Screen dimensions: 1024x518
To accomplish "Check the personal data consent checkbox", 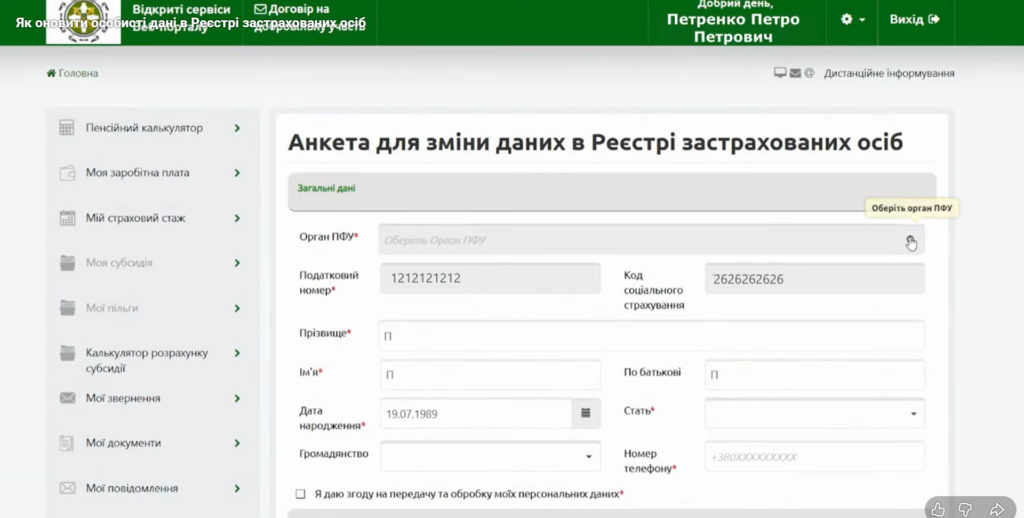I will (300, 494).
